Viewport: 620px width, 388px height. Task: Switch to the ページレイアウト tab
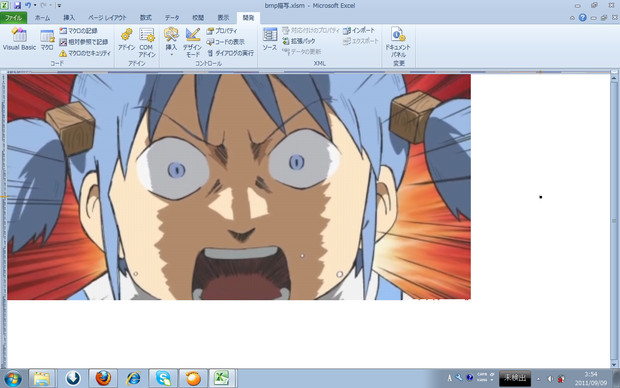coord(107,18)
